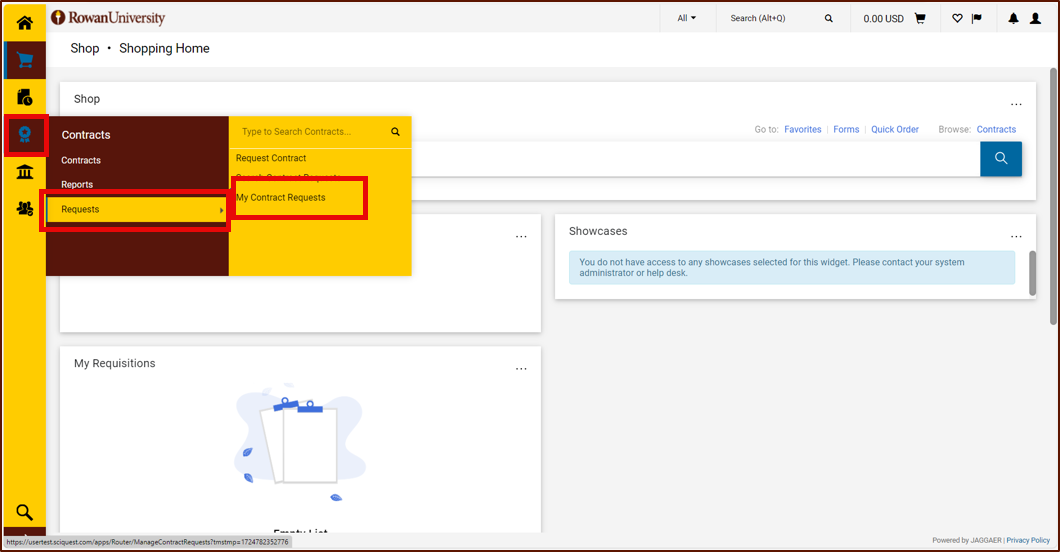Open the Showcases widget ellipsis menu

click(x=1016, y=236)
